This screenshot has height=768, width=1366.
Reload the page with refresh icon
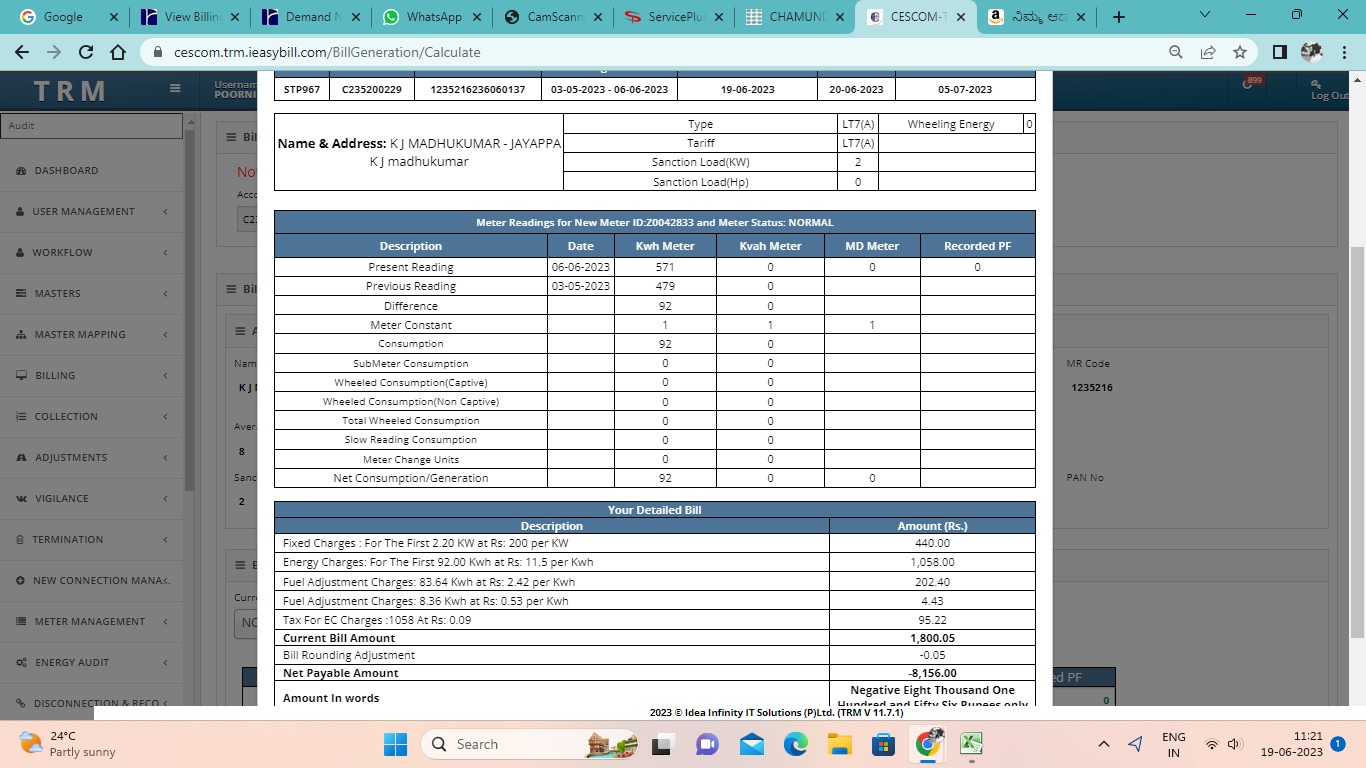click(x=86, y=52)
